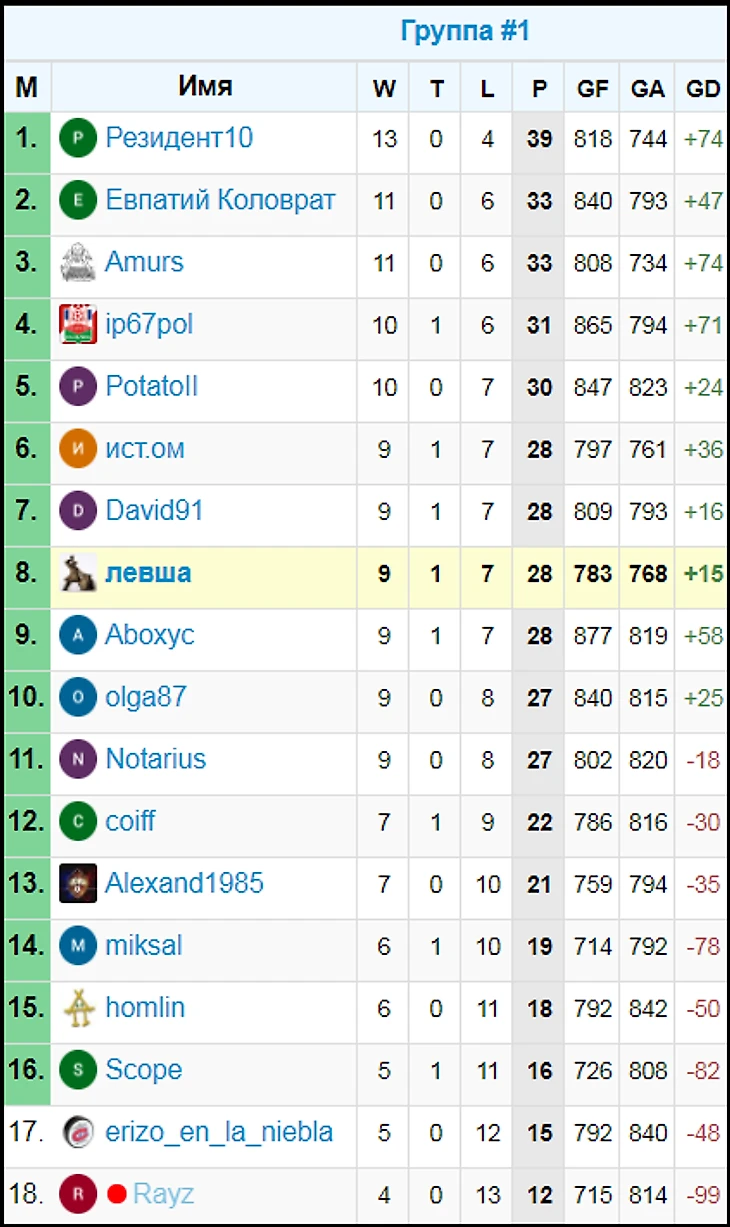Click the purple P avatar of PotatoII
This screenshot has width=730, height=1227.
[78, 387]
